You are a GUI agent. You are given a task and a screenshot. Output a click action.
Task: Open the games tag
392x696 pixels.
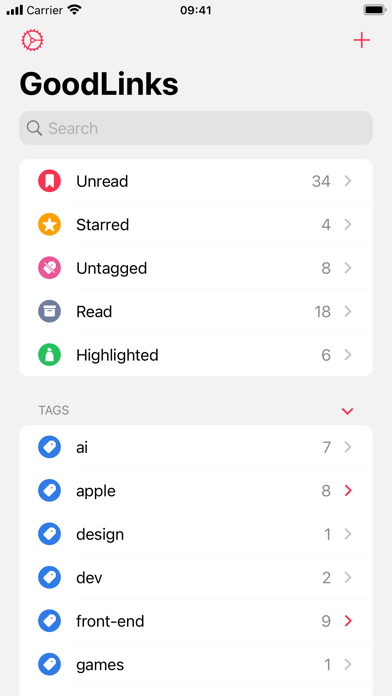click(x=196, y=664)
